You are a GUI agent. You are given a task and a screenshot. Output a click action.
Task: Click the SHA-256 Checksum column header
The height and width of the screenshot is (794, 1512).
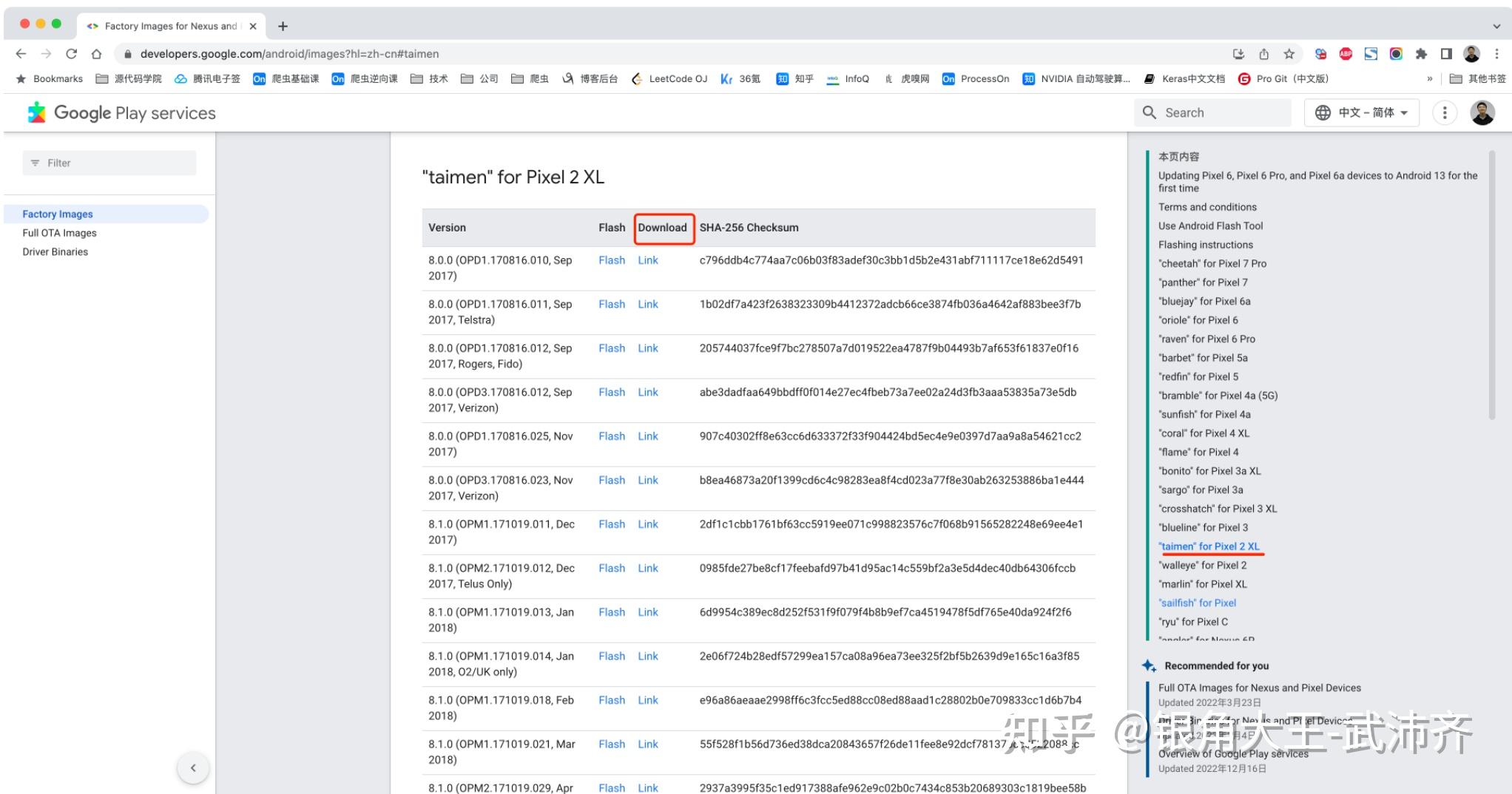tap(749, 228)
